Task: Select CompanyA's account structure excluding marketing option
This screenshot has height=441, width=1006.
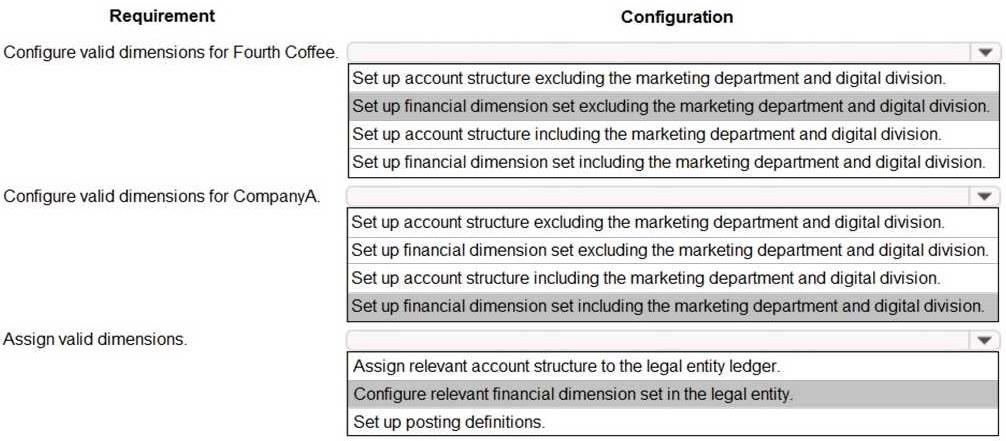Action: [x=674, y=222]
